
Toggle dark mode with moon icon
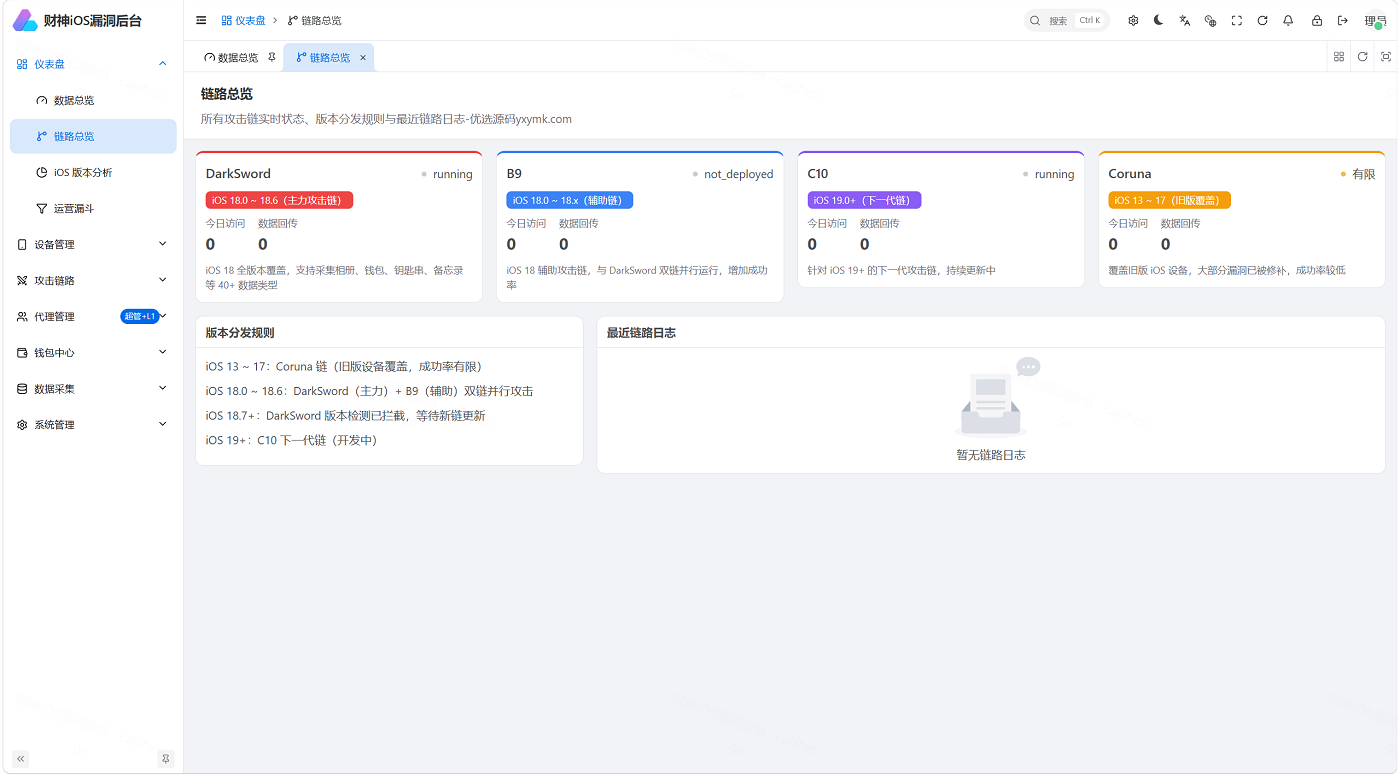coord(1158,20)
